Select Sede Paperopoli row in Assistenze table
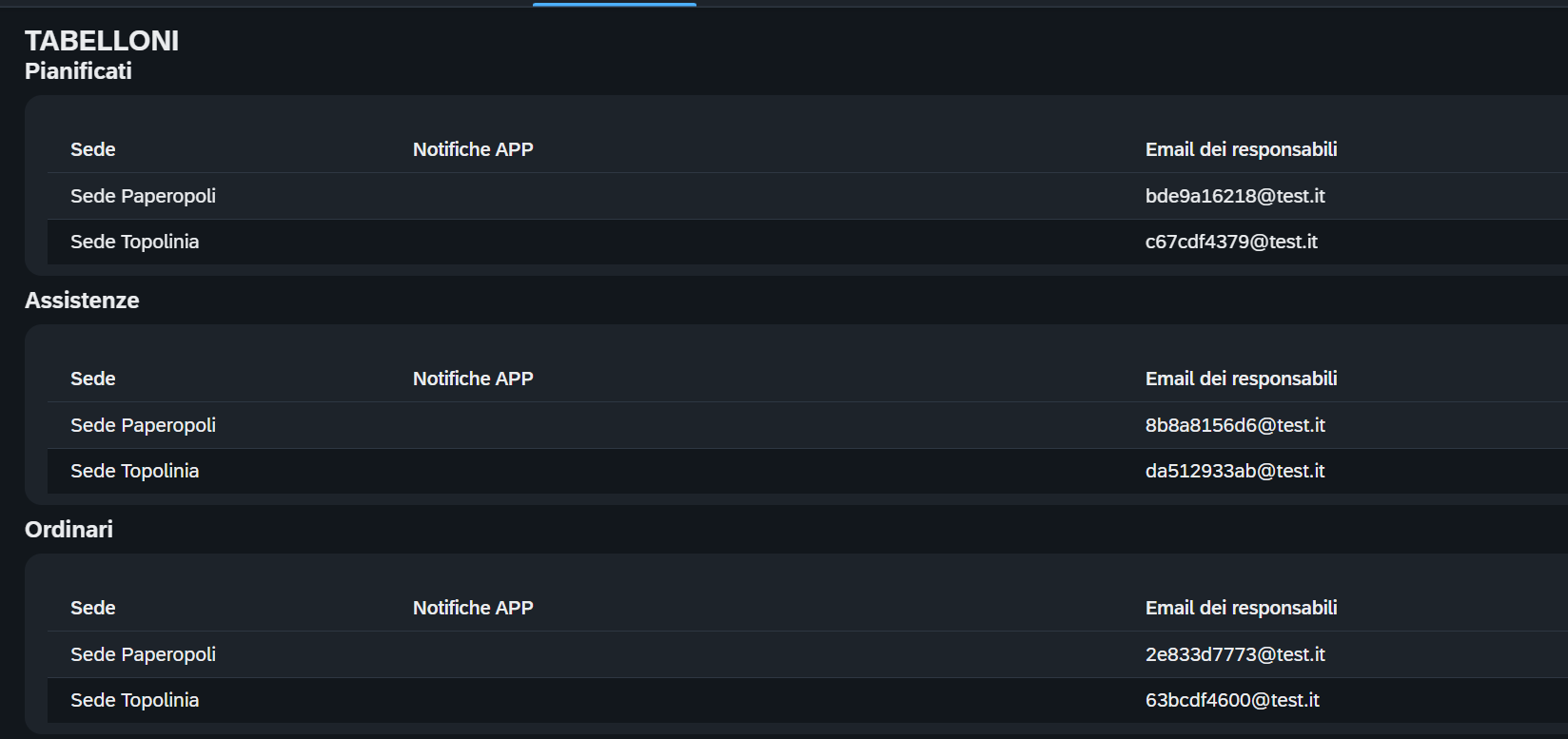 [x=143, y=425]
